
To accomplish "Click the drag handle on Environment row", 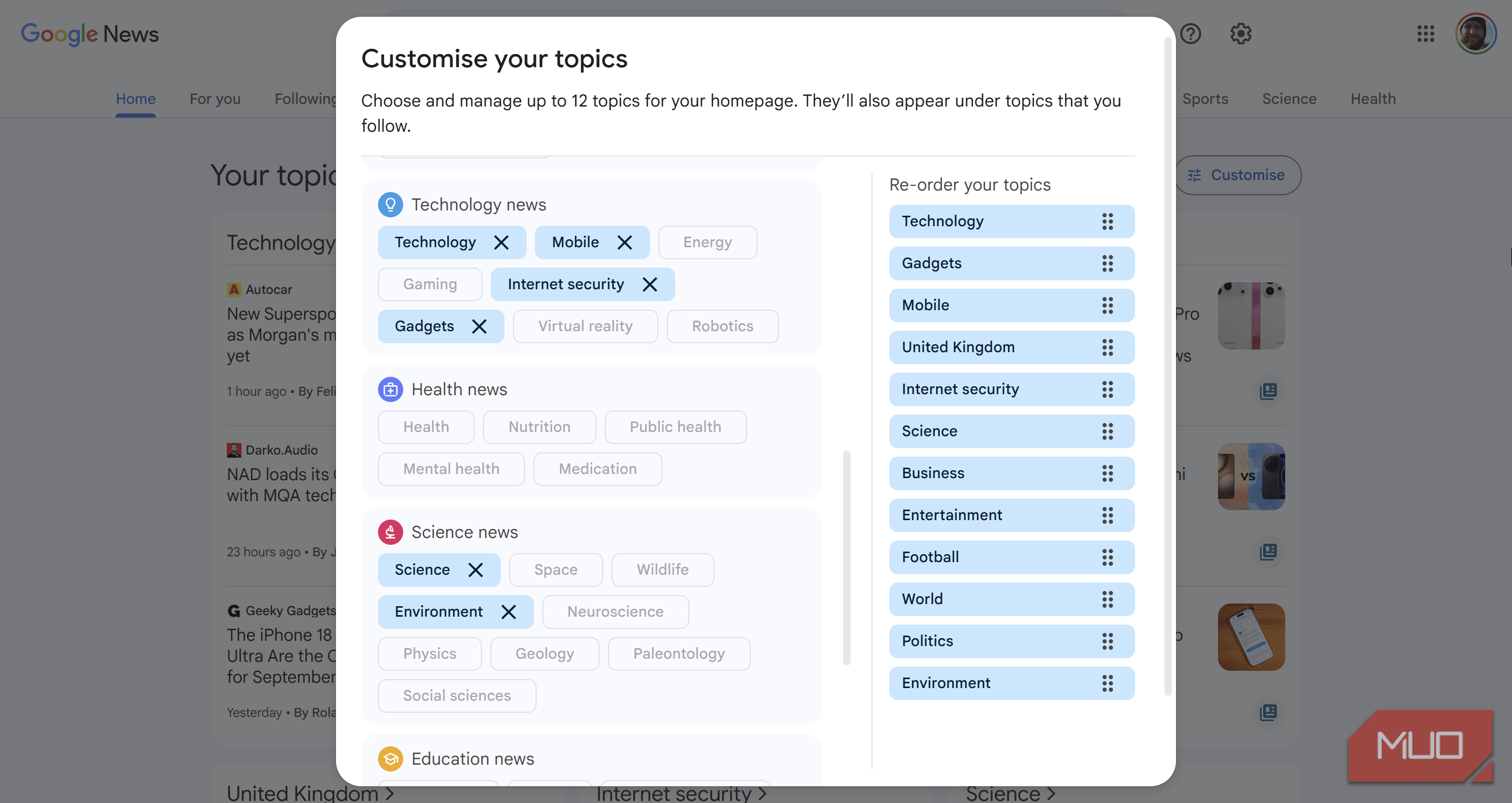I will (x=1108, y=683).
